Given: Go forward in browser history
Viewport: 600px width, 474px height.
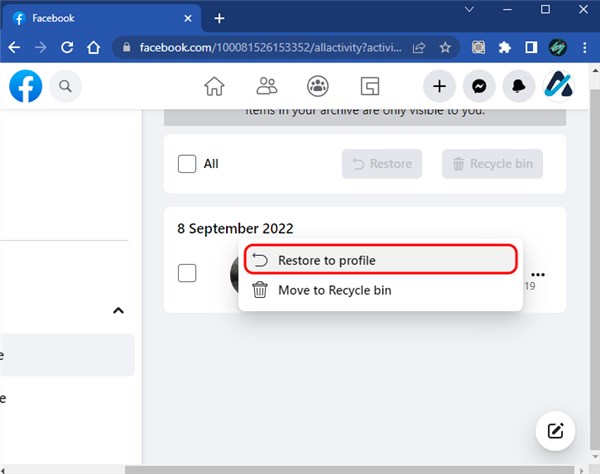Looking at the screenshot, I should (x=41, y=47).
